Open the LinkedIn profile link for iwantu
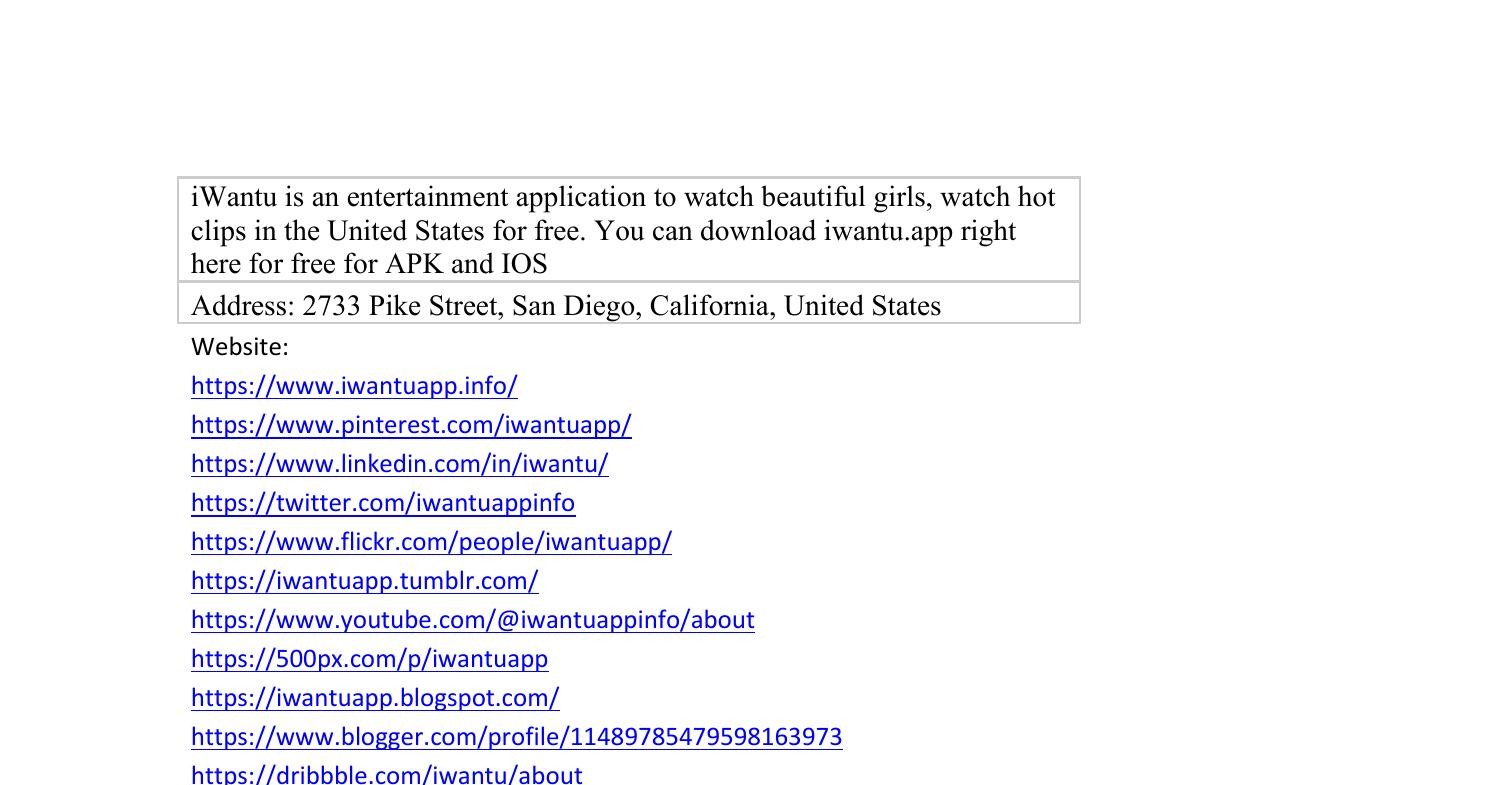Viewport: 1500px width, 785px height. point(400,463)
